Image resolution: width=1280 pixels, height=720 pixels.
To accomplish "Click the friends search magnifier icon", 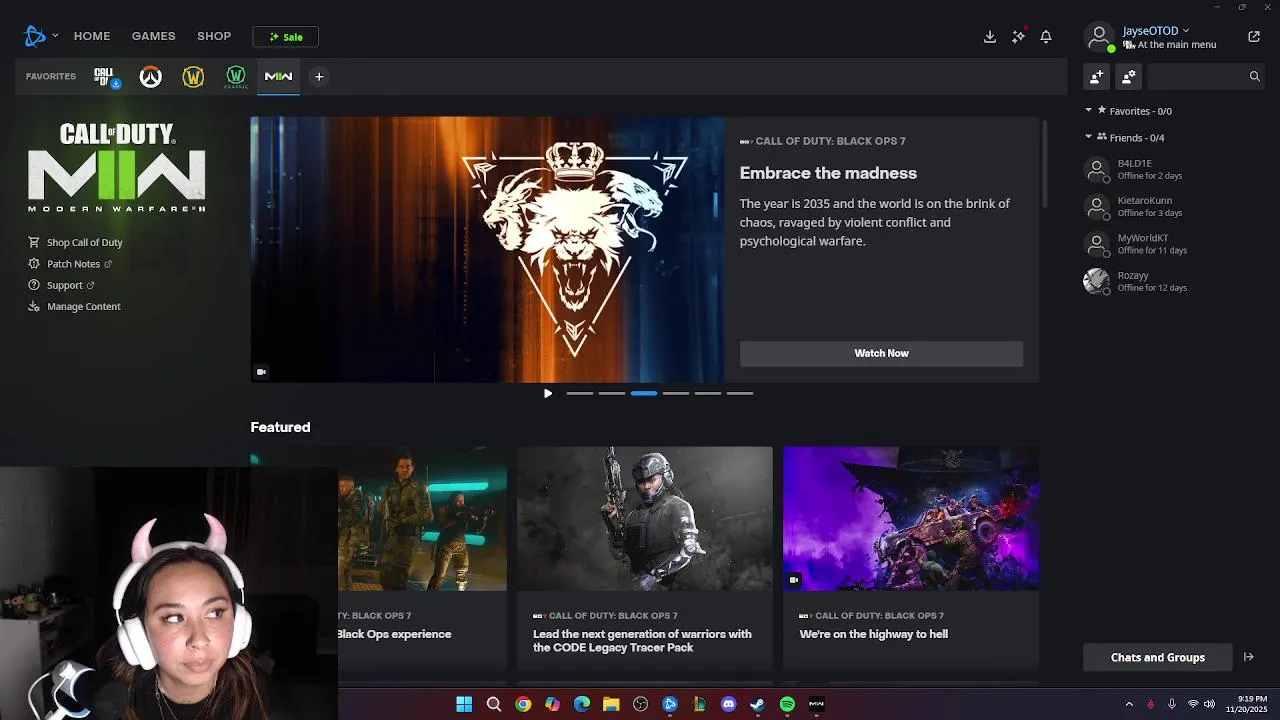I will 1254,76.
